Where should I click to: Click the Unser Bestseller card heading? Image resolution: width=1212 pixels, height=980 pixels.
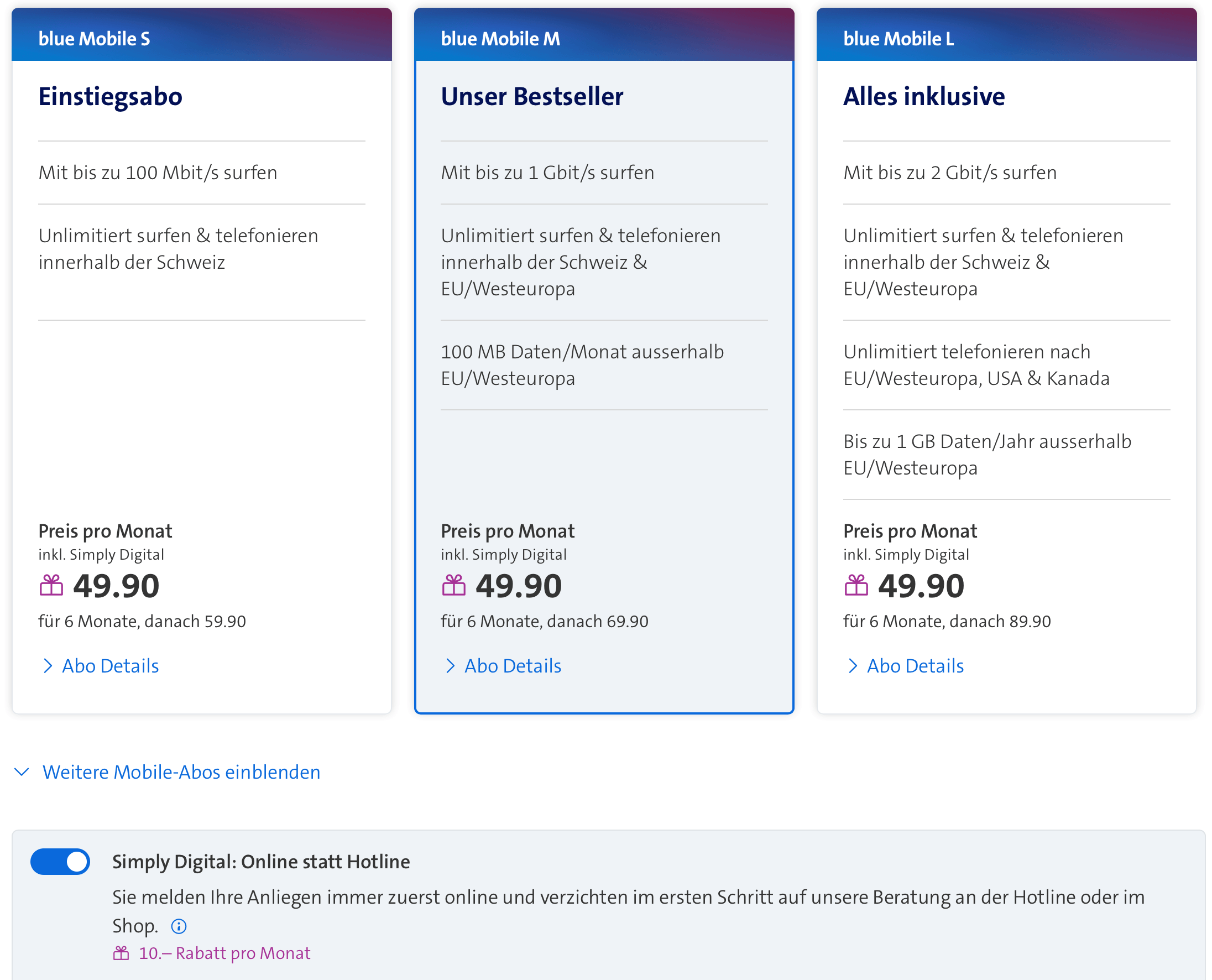click(x=532, y=96)
